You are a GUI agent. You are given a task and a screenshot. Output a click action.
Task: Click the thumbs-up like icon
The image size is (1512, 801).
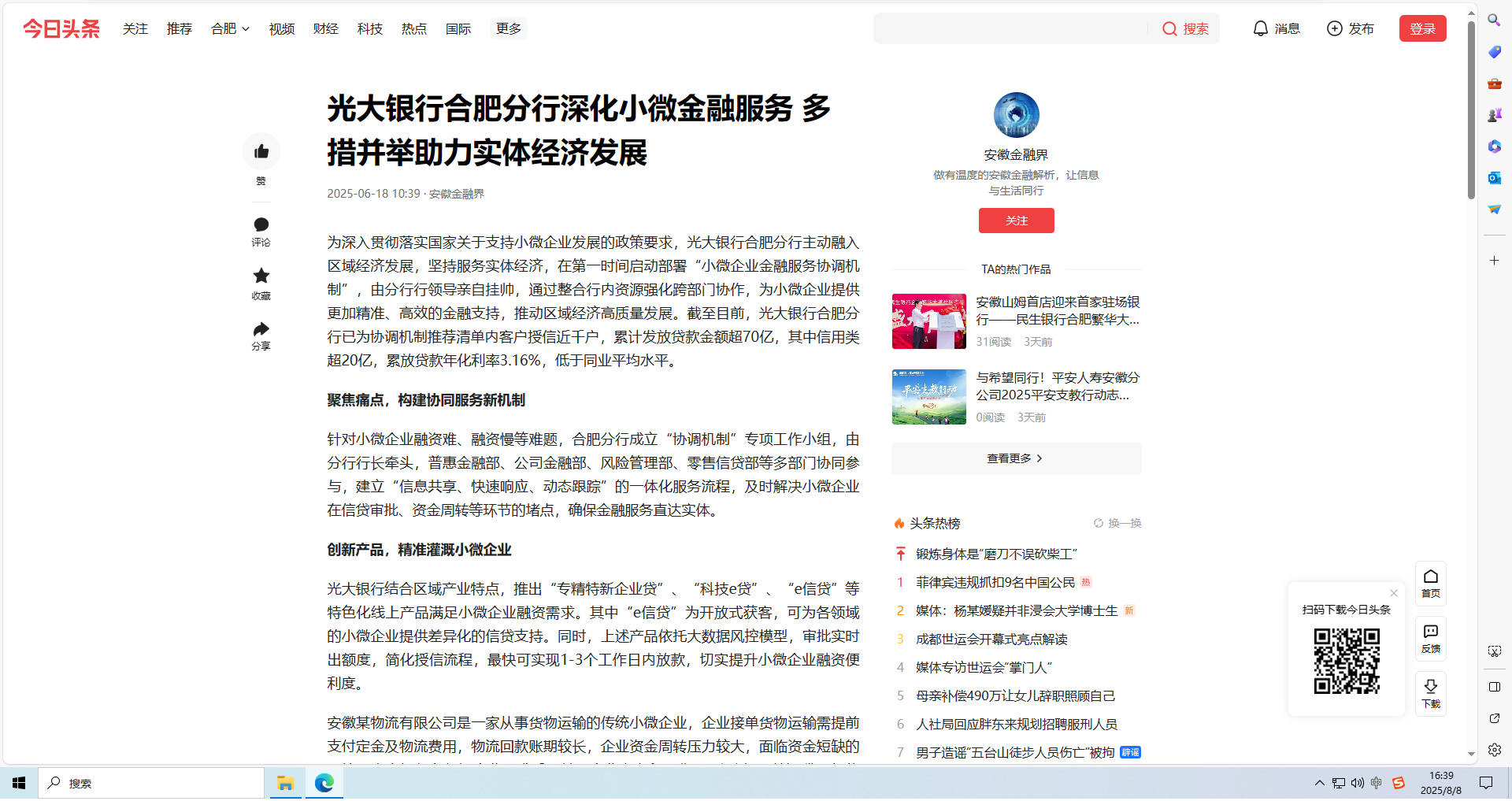coord(261,151)
